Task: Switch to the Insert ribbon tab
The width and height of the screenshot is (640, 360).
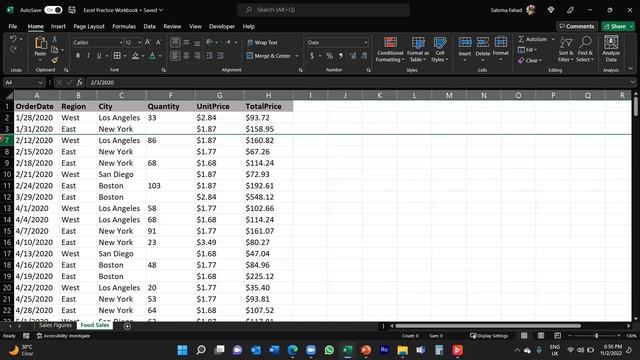Action: (x=58, y=27)
